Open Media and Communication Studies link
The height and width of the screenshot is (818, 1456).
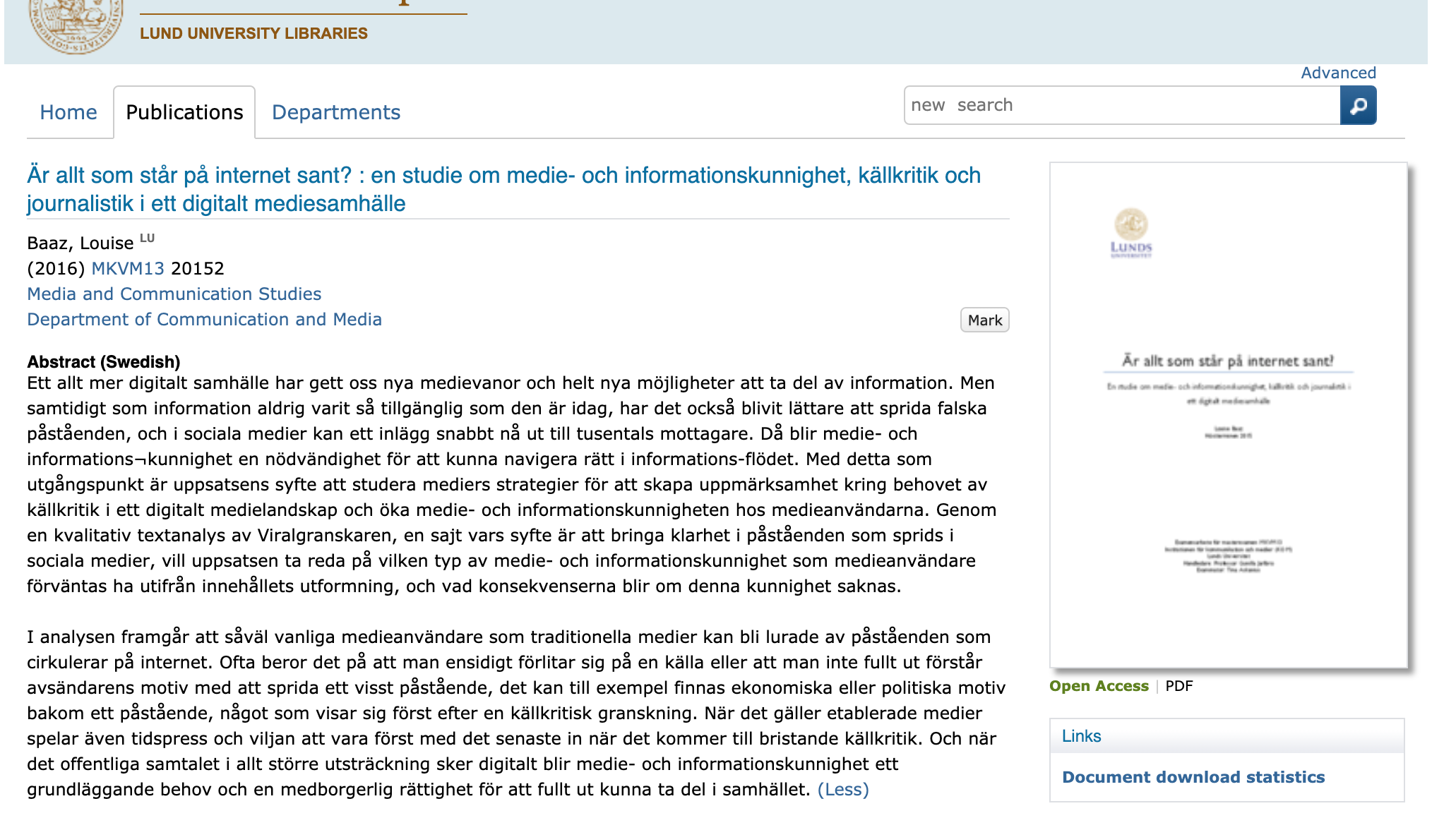click(x=174, y=294)
